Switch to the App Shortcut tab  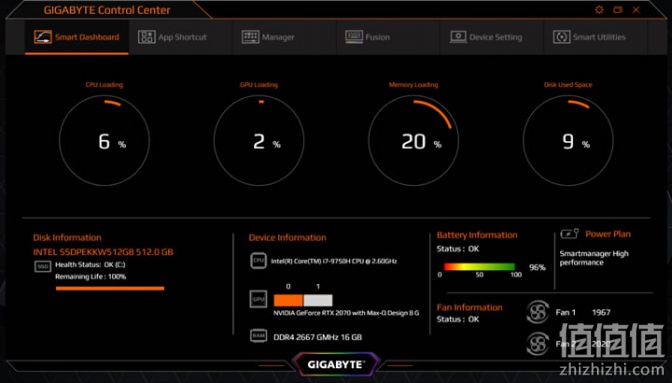pyautogui.click(x=172, y=37)
